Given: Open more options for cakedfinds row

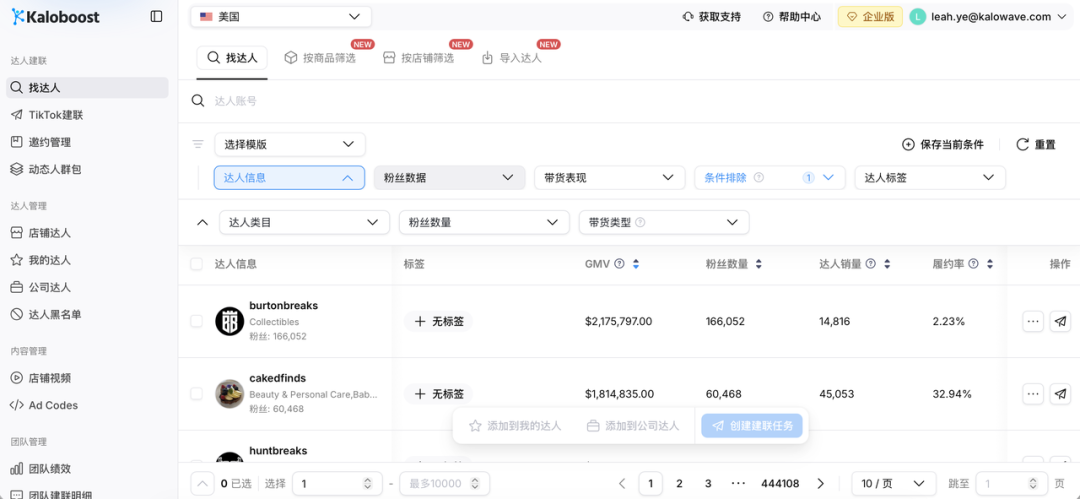Looking at the screenshot, I should [1032, 394].
